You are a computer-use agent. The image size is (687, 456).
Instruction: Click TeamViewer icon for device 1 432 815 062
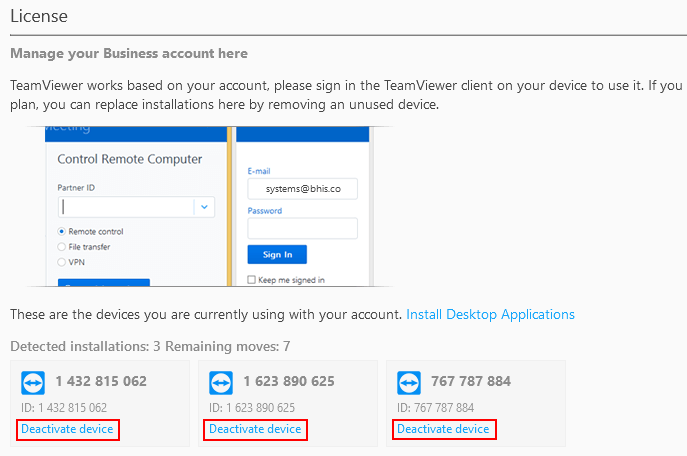tap(33, 383)
